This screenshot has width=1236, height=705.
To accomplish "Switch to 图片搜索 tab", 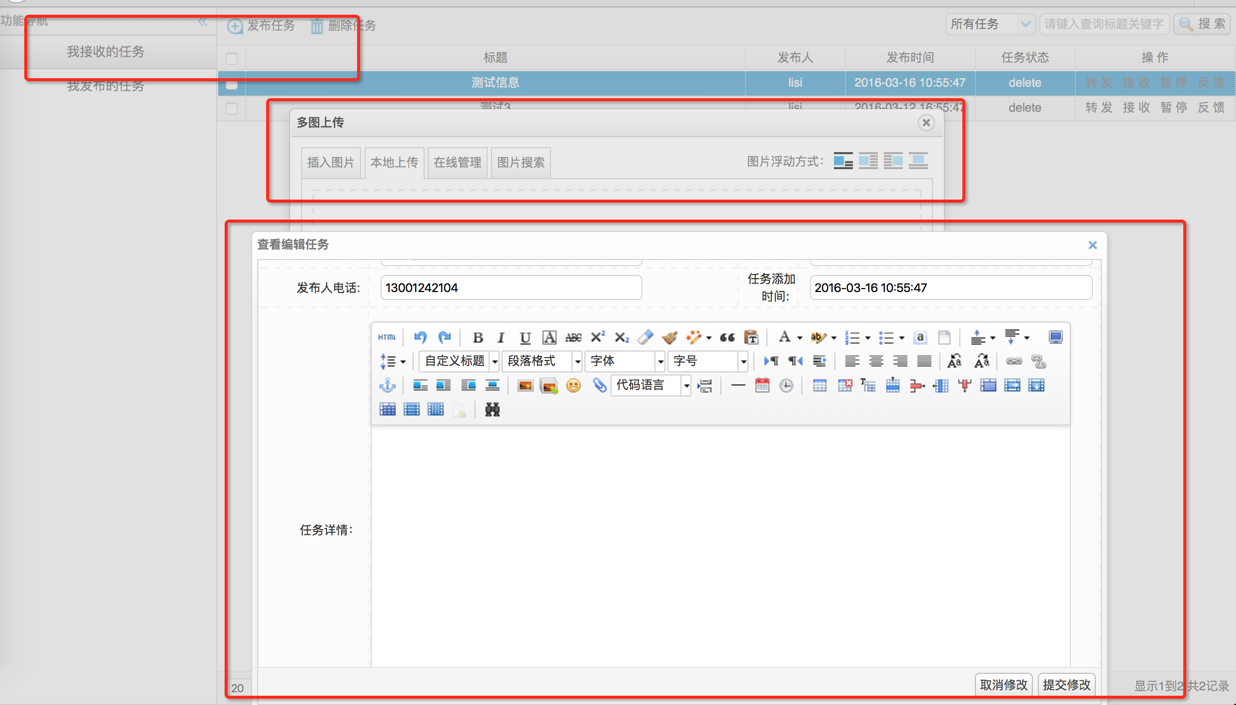I will (x=521, y=162).
